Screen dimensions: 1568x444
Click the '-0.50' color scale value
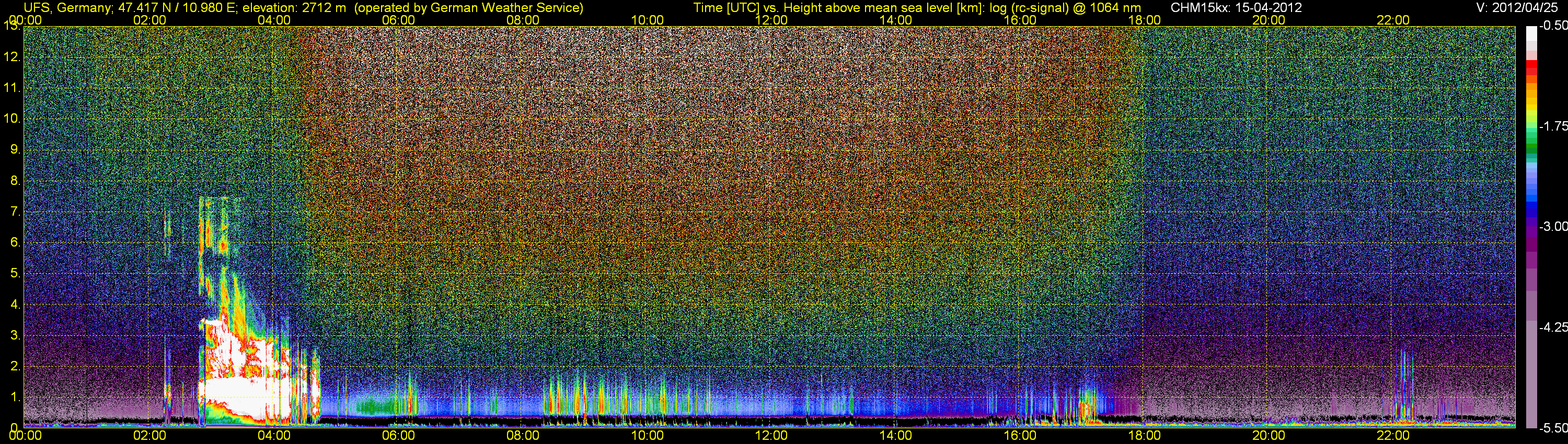click(x=1553, y=26)
